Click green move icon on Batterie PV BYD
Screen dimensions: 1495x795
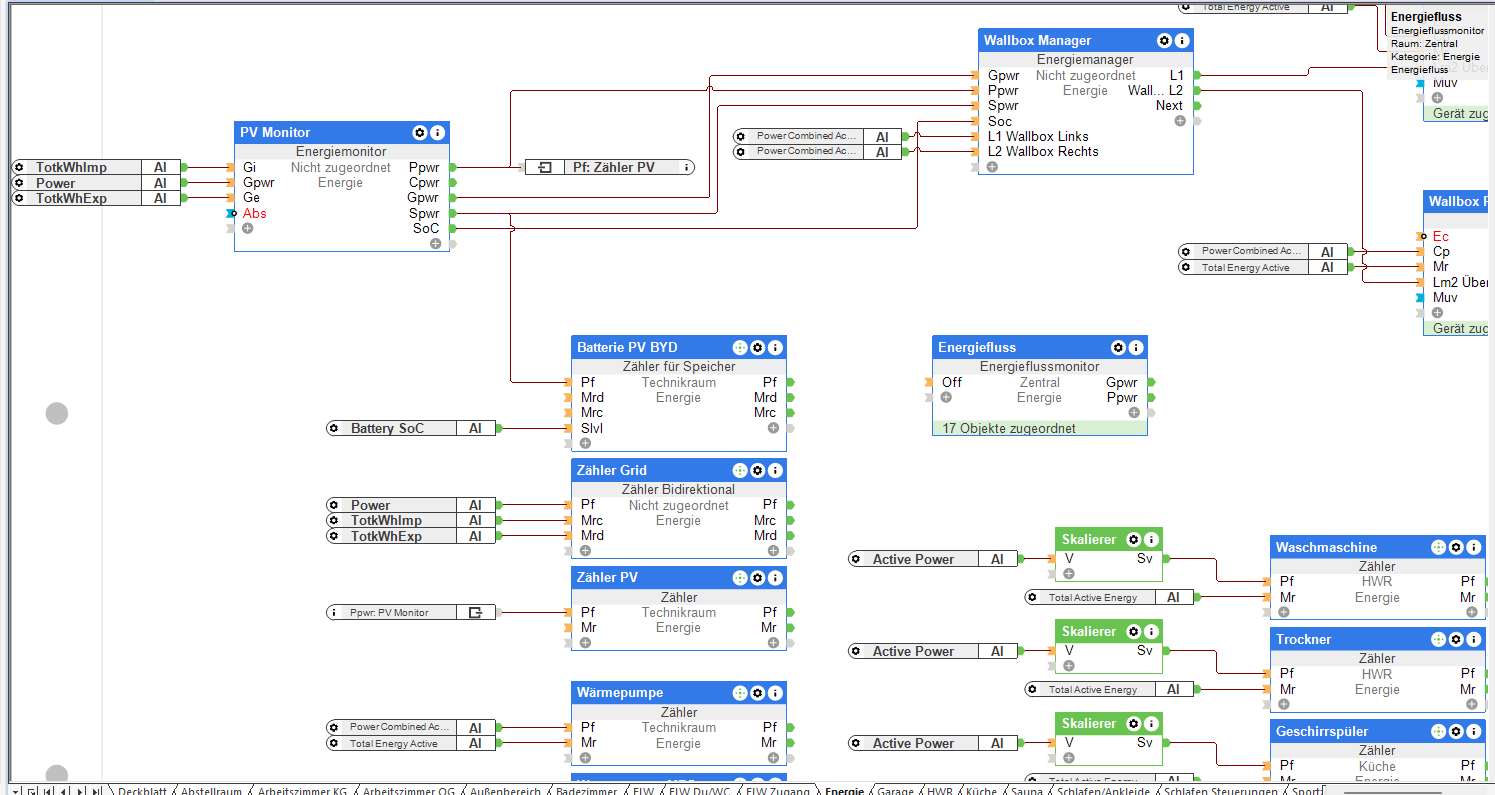coord(740,348)
